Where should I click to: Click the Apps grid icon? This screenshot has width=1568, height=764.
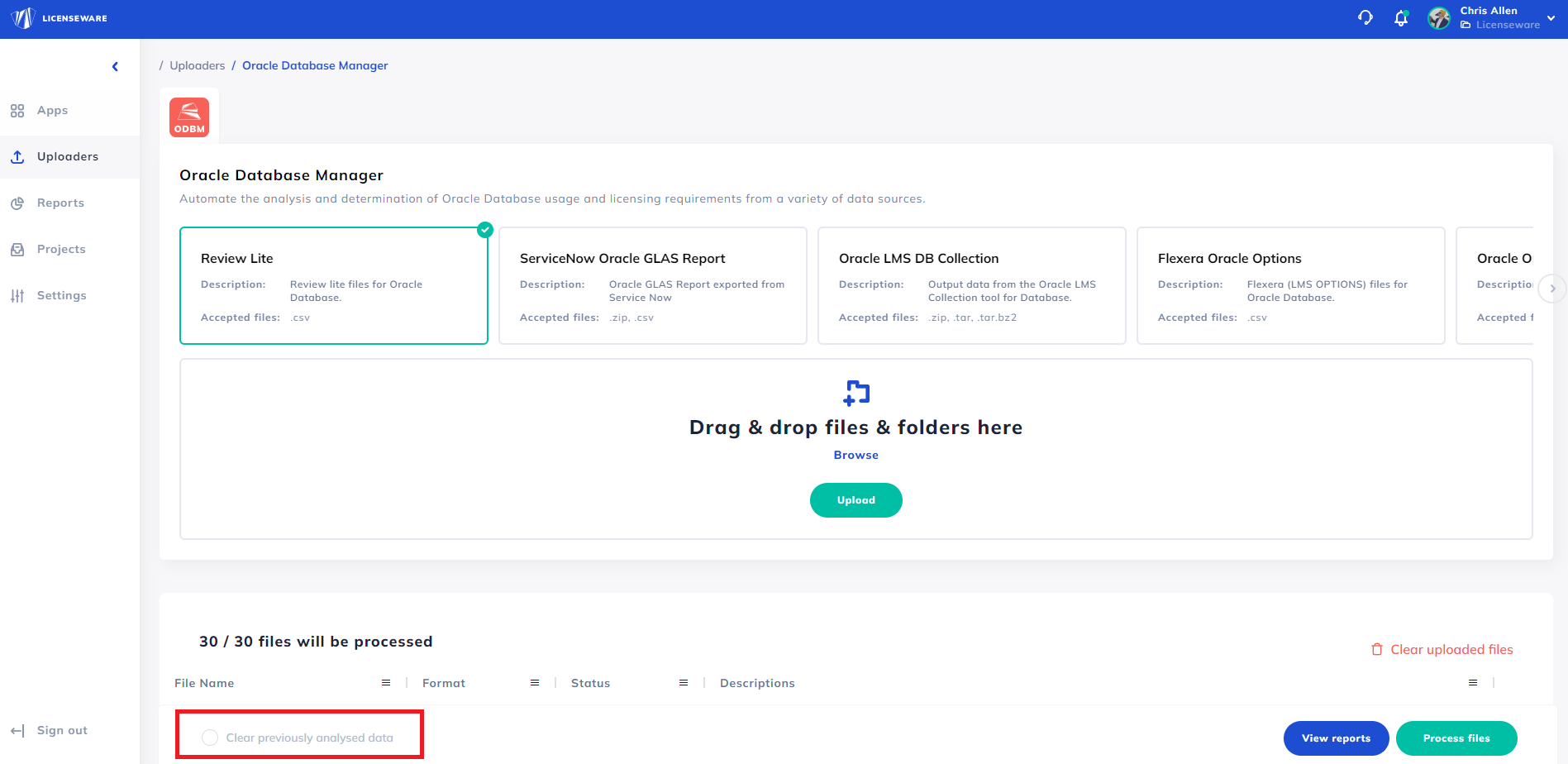click(x=17, y=111)
